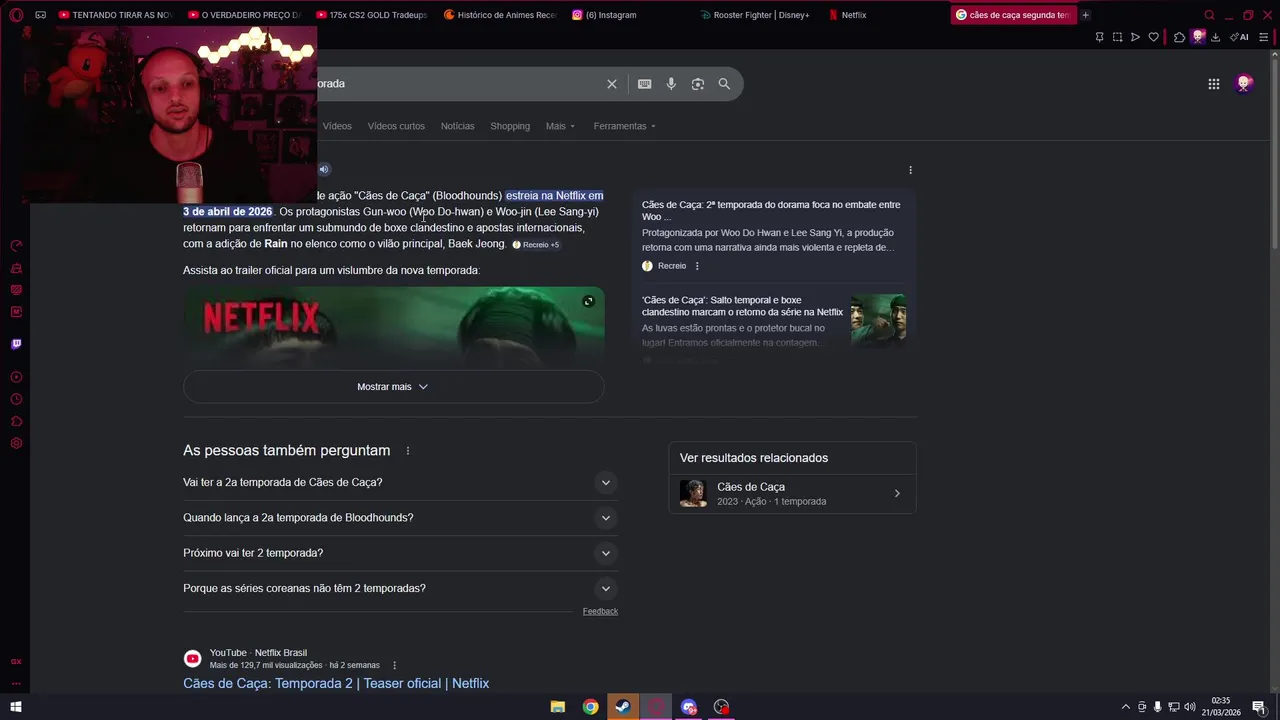The width and height of the screenshot is (1280, 720).
Task: Open the Opera pinboards pin icon
Action: click(1099, 37)
